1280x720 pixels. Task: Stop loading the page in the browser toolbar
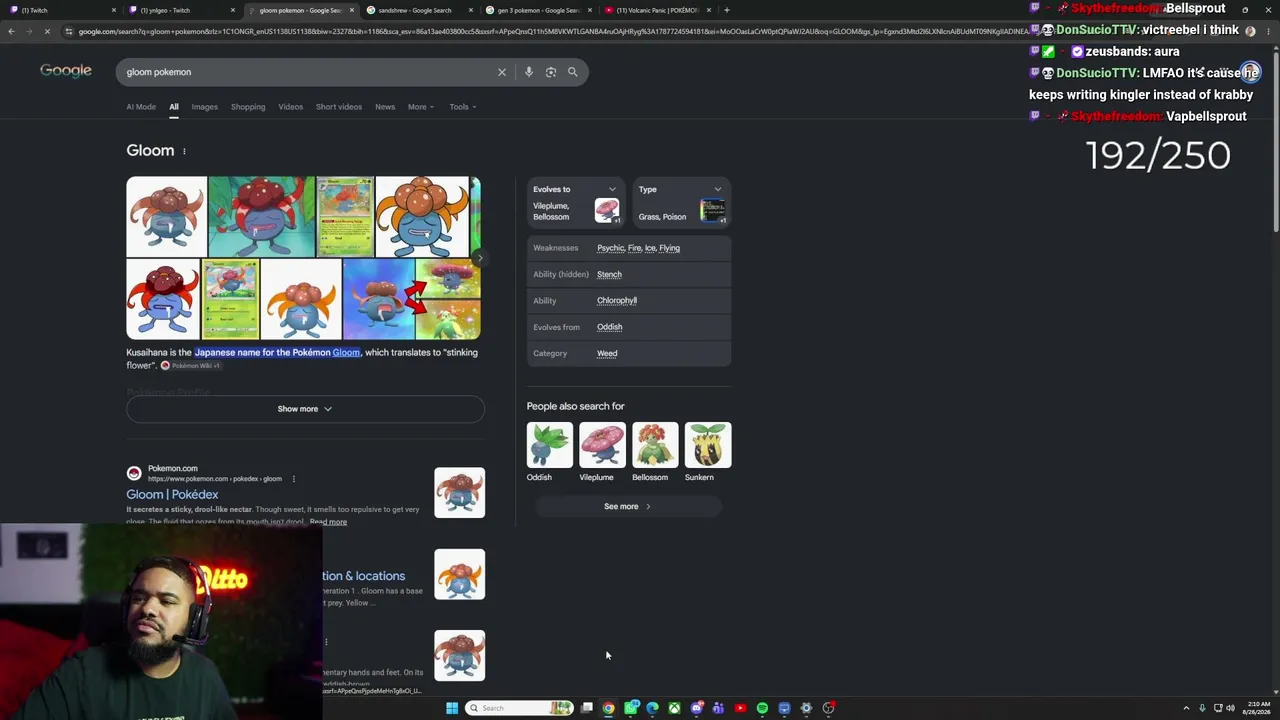47,32
